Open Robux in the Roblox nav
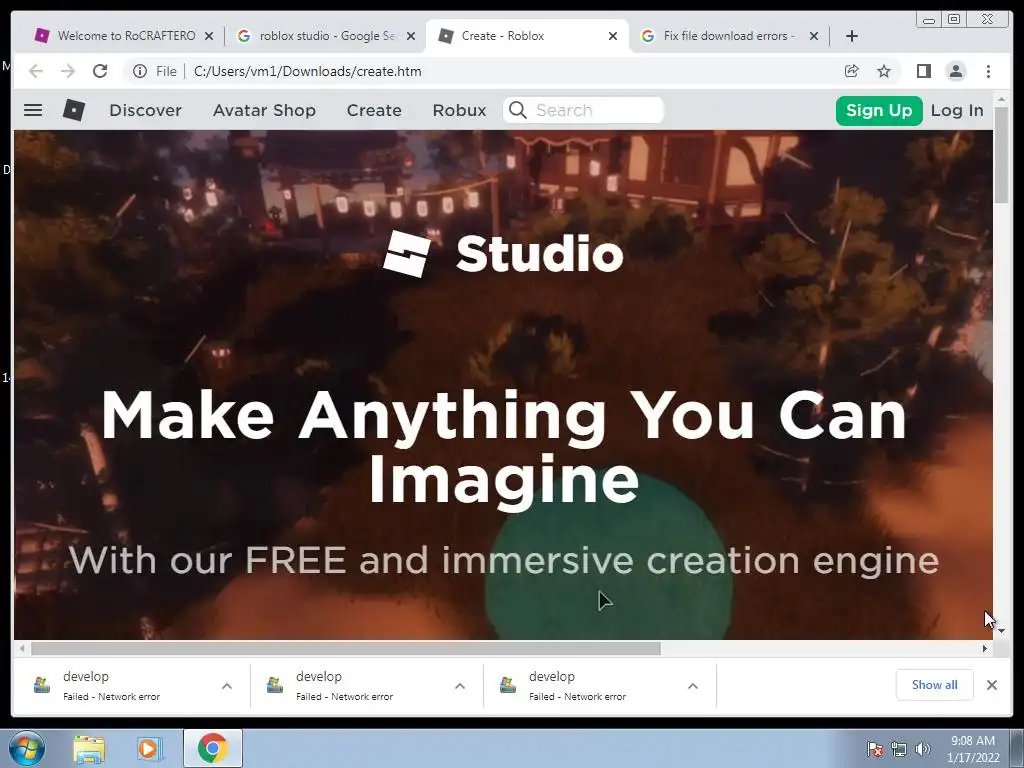 [x=459, y=110]
